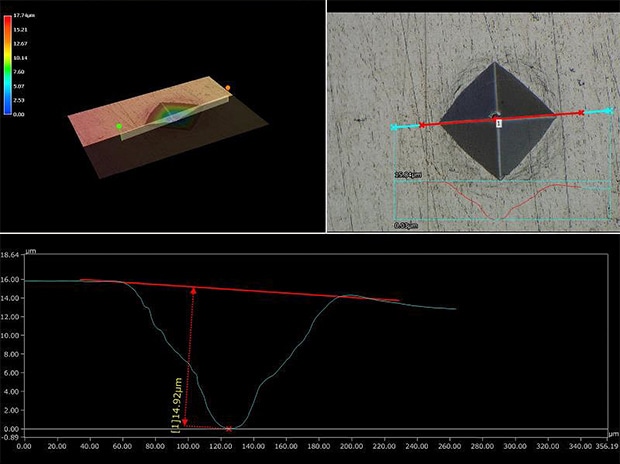Click the right red X on profile line
620x464 pixels.
pos(580,113)
